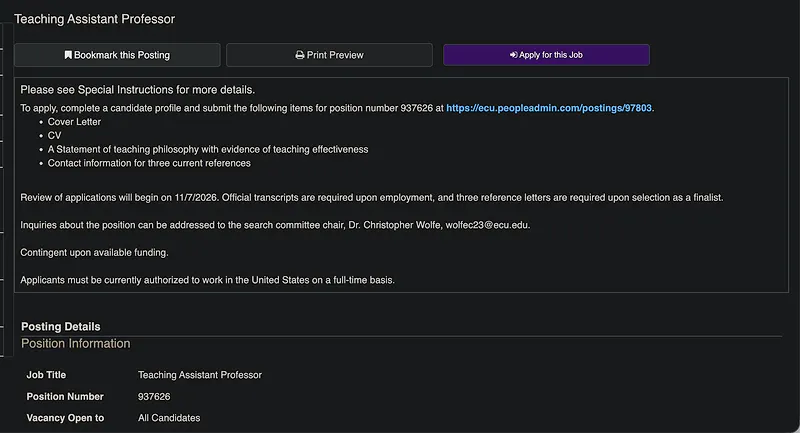Click the bookmark icon on Bookmark this Posting
The width and height of the screenshot is (800, 433).
(68, 55)
